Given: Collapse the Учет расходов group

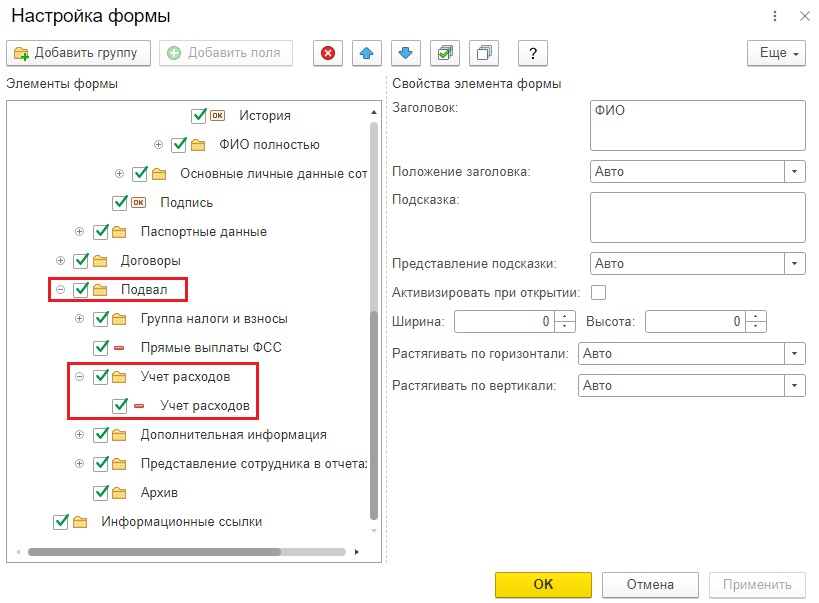Looking at the screenshot, I should point(79,376).
